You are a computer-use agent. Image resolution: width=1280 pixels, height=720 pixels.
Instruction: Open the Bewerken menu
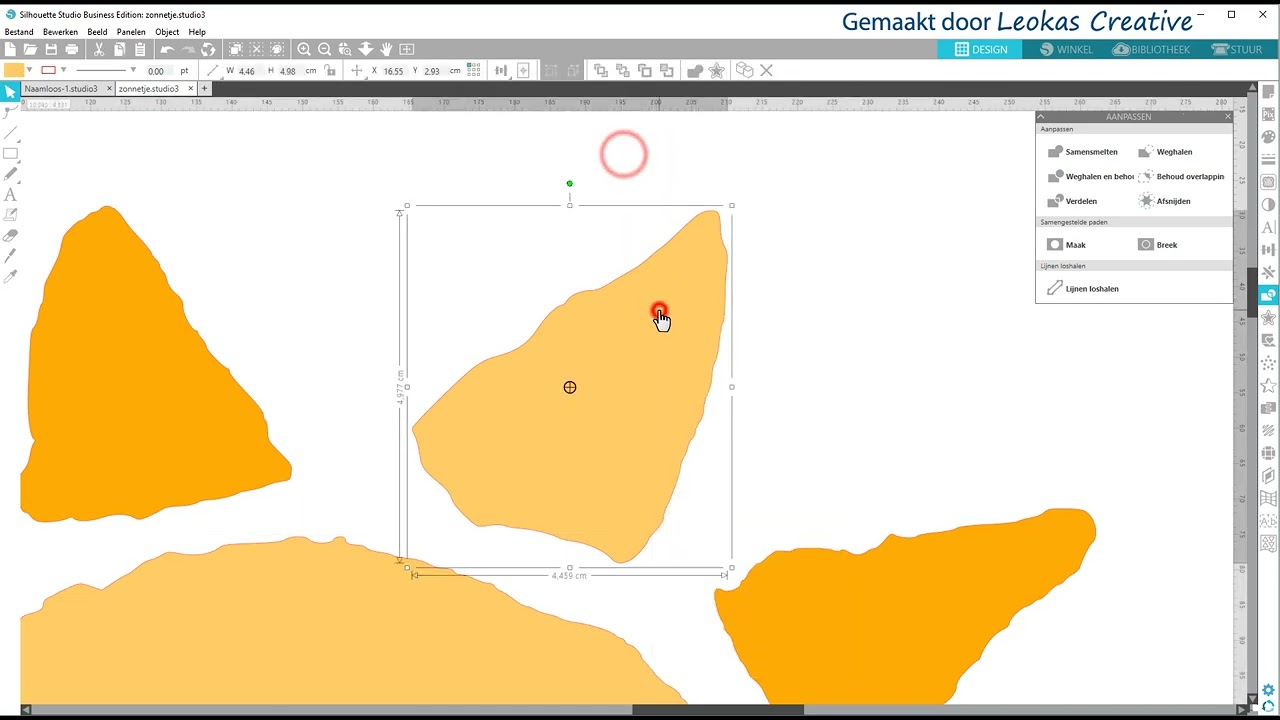60,32
